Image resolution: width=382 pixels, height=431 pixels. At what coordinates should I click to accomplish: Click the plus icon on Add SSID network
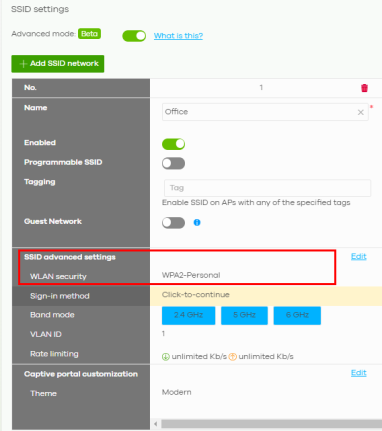pyautogui.click(x=23, y=64)
